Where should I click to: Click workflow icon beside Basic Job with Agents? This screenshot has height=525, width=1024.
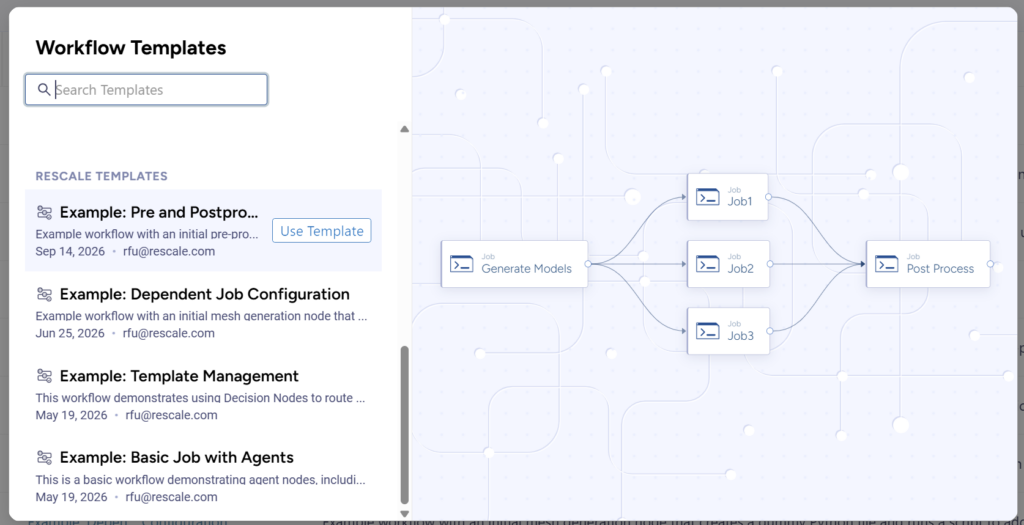44,457
